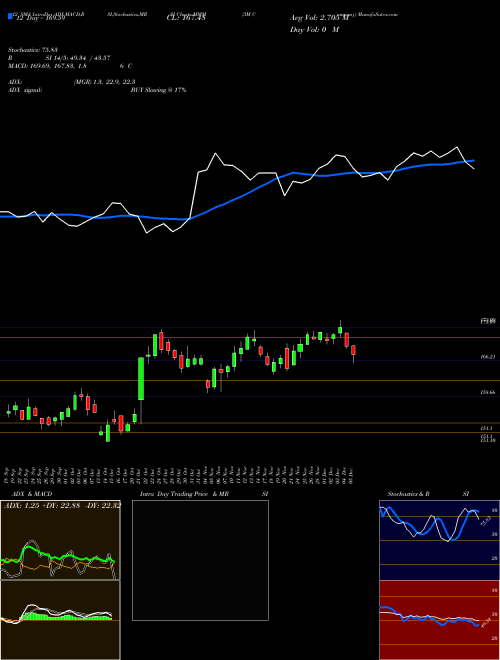
Task: Click the 'Stochastics & R SI' panel title
Action: (x=428, y=494)
